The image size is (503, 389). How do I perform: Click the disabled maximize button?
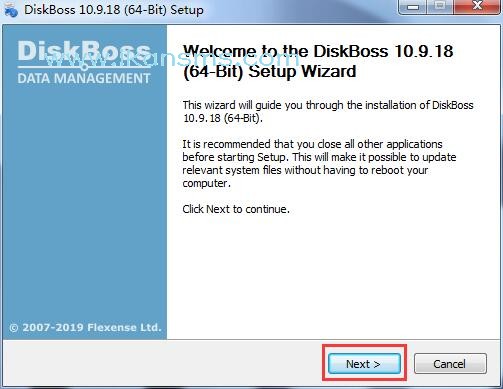[440, 6]
